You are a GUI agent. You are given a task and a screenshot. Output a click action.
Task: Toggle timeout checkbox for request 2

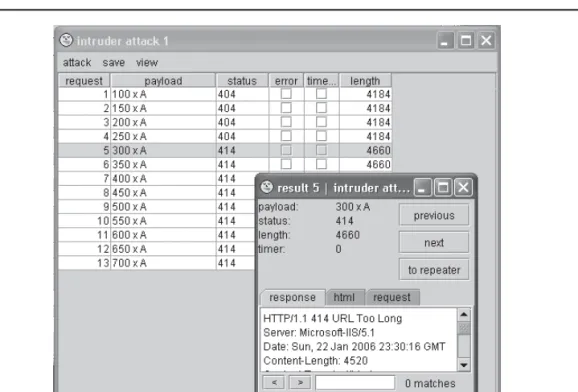pyautogui.click(x=321, y=108)
